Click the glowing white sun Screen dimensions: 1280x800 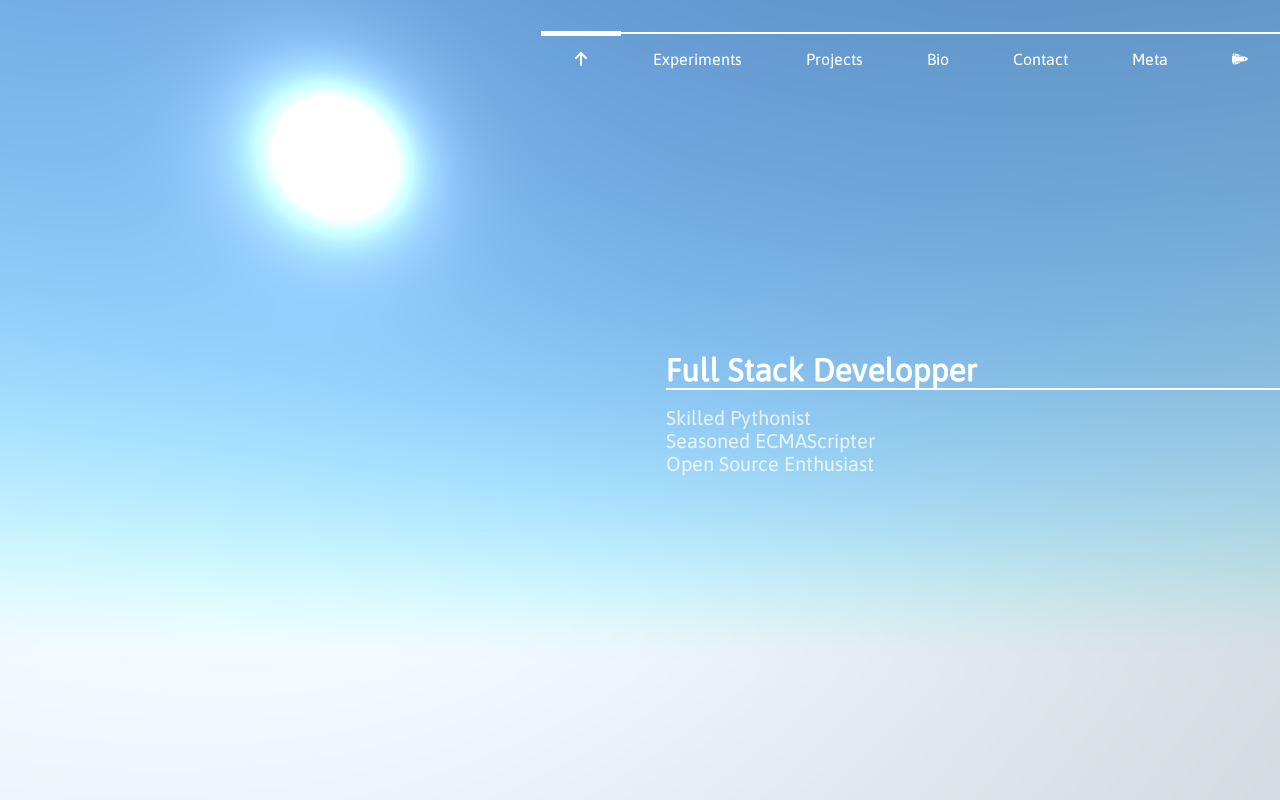pyautogui.click(x=336, y=157)
